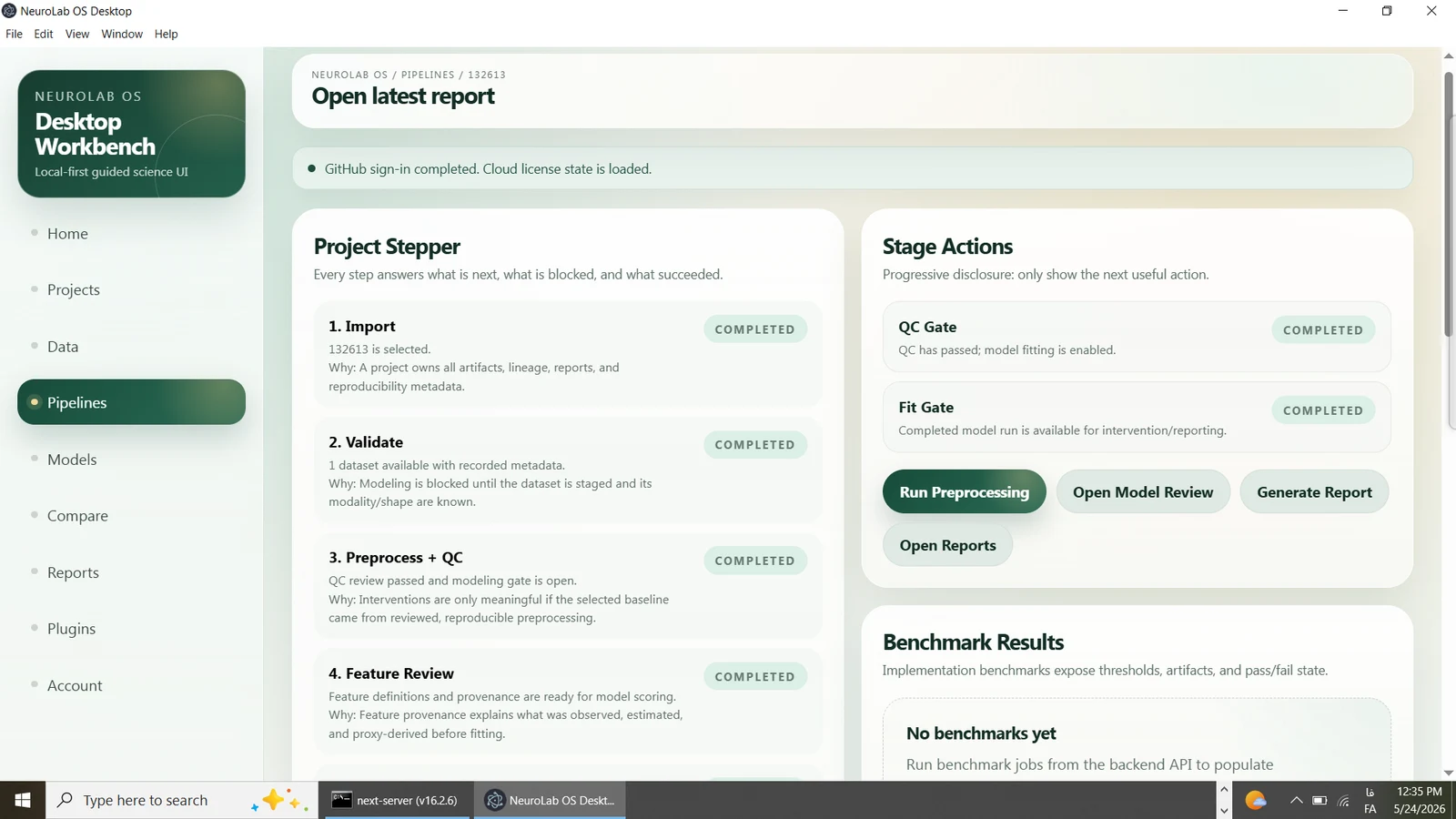Click the Generate Report button
Viewport: 1456px width, 819px height.
(x=1314, y=491)
